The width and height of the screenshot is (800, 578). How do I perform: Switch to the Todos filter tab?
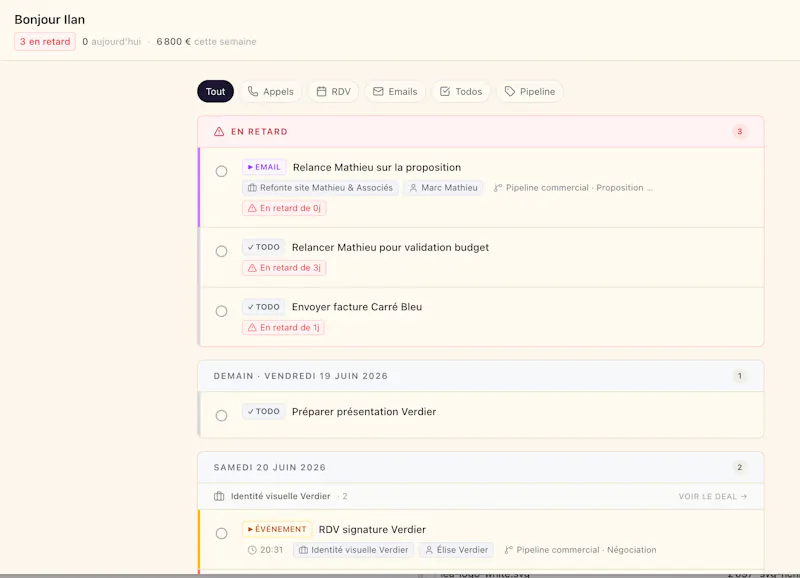[x=461, y=91]
